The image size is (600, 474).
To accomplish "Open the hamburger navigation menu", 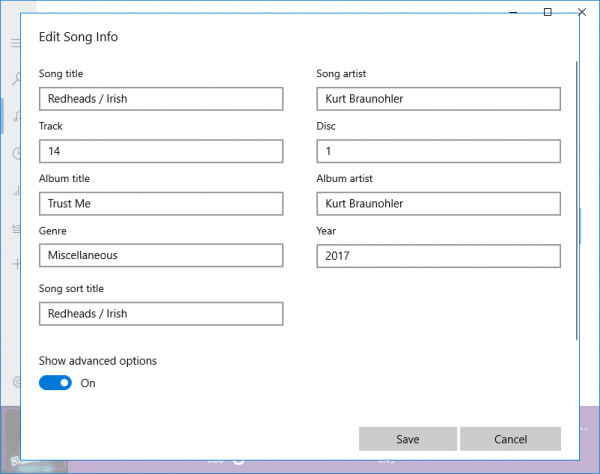I will pyautogui.click(x=15, y=43).
